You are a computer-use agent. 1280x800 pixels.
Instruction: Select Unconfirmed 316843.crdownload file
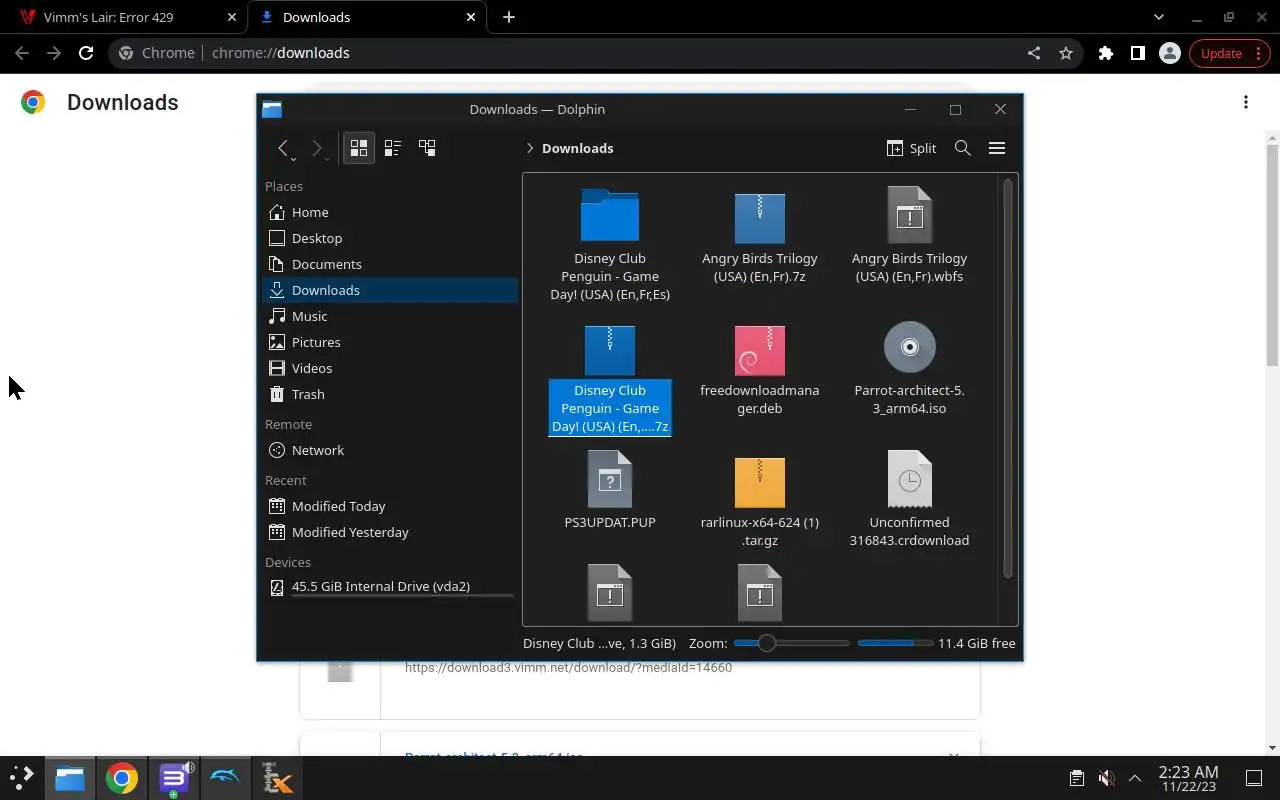click(x=909, y=478)
